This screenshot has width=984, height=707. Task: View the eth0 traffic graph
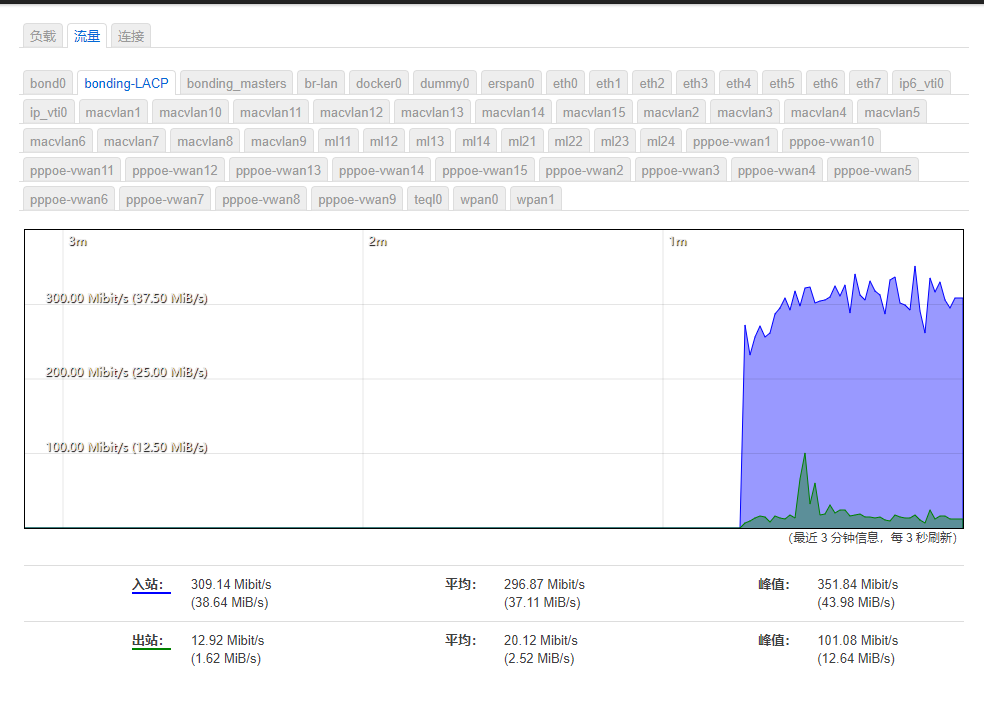565,83
